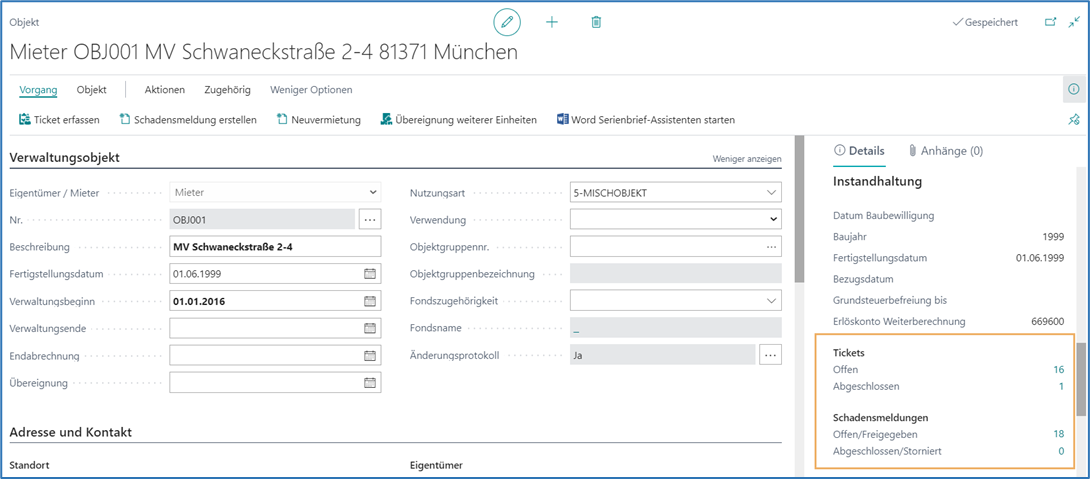1090x479 pixels.
Task: Open page in new window icon
Action: tap(1050, 22)
